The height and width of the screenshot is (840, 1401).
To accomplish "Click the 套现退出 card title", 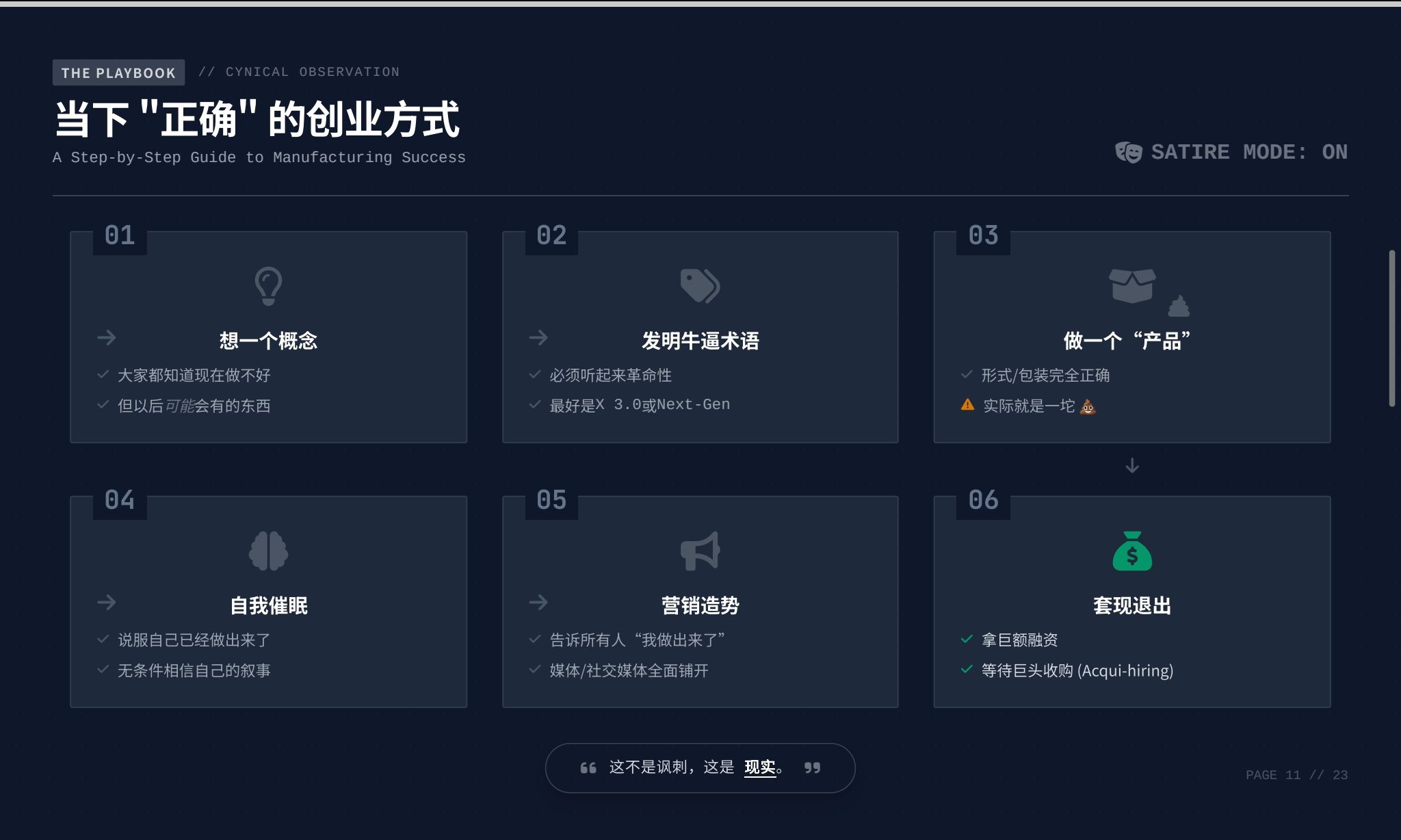I will pos(1132,605).
